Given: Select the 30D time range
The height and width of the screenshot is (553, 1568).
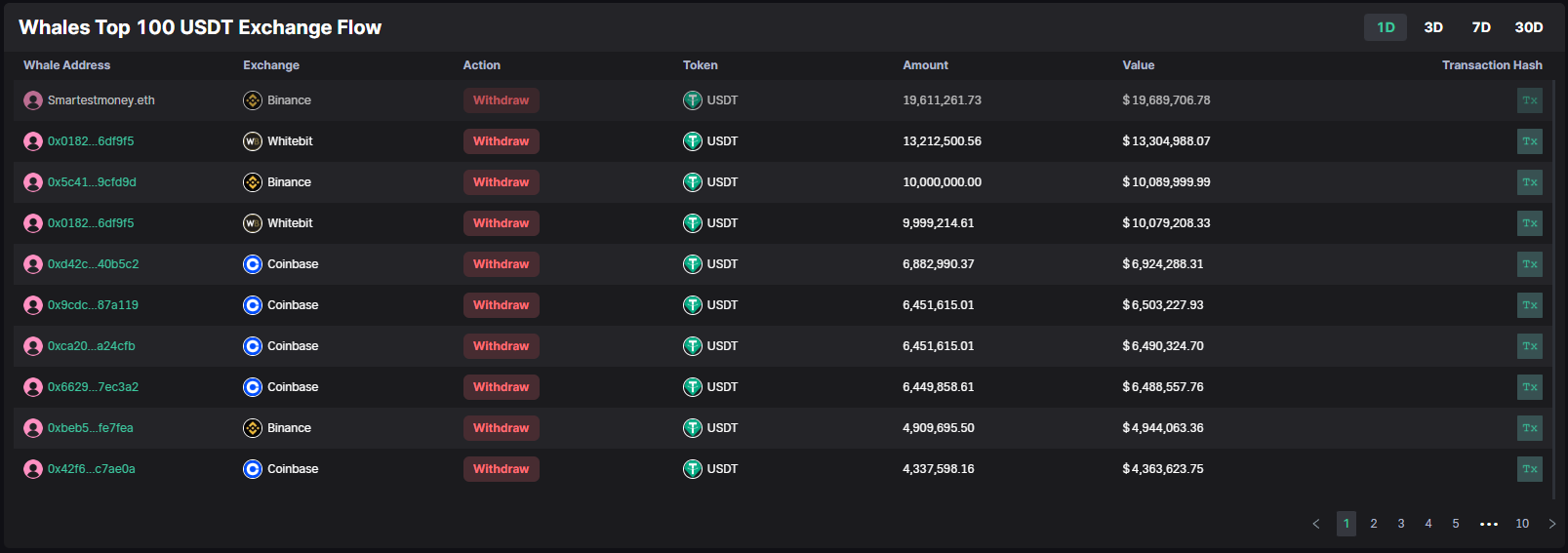Looking at the screenshot, I should tap(1528, 27).
